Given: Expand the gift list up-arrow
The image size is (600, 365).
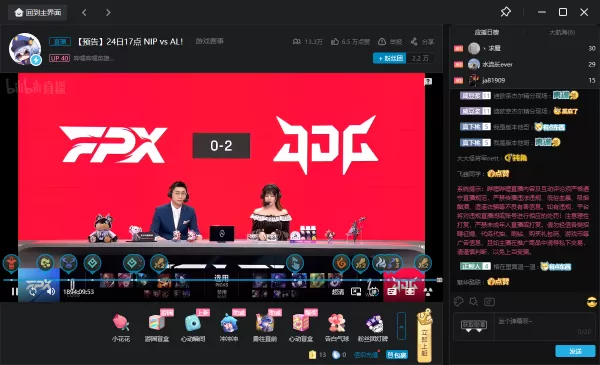Looking at the screenshot, I should point(401,326).
